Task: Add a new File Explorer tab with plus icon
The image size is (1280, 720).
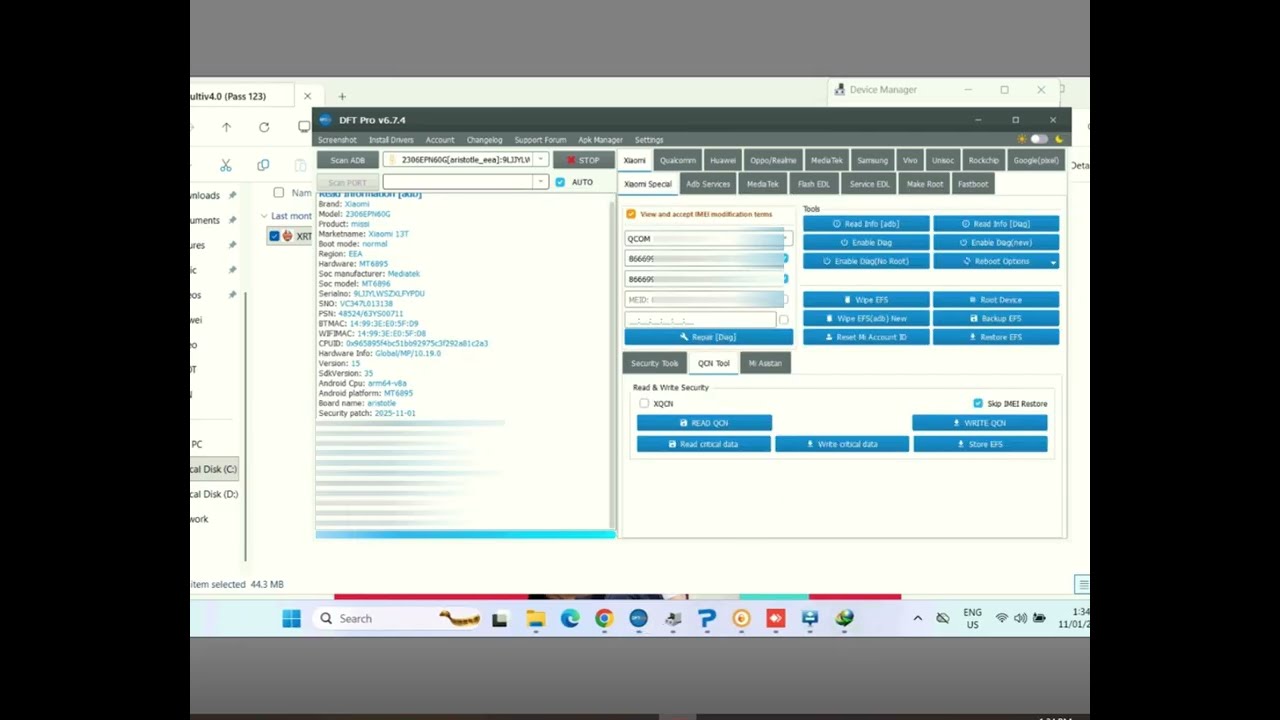Action: click(342, 96)
